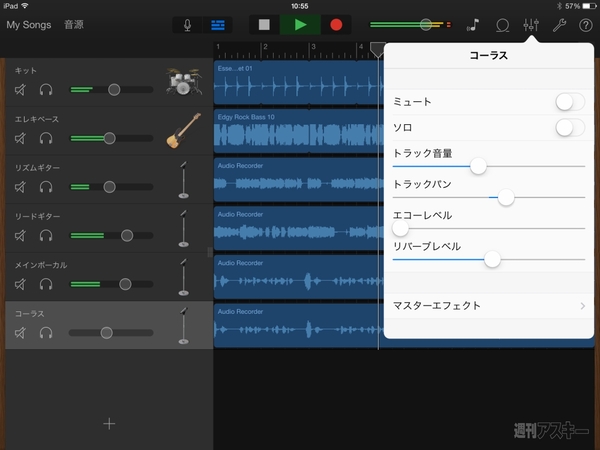Mute the キット track

tap(21, 90)
